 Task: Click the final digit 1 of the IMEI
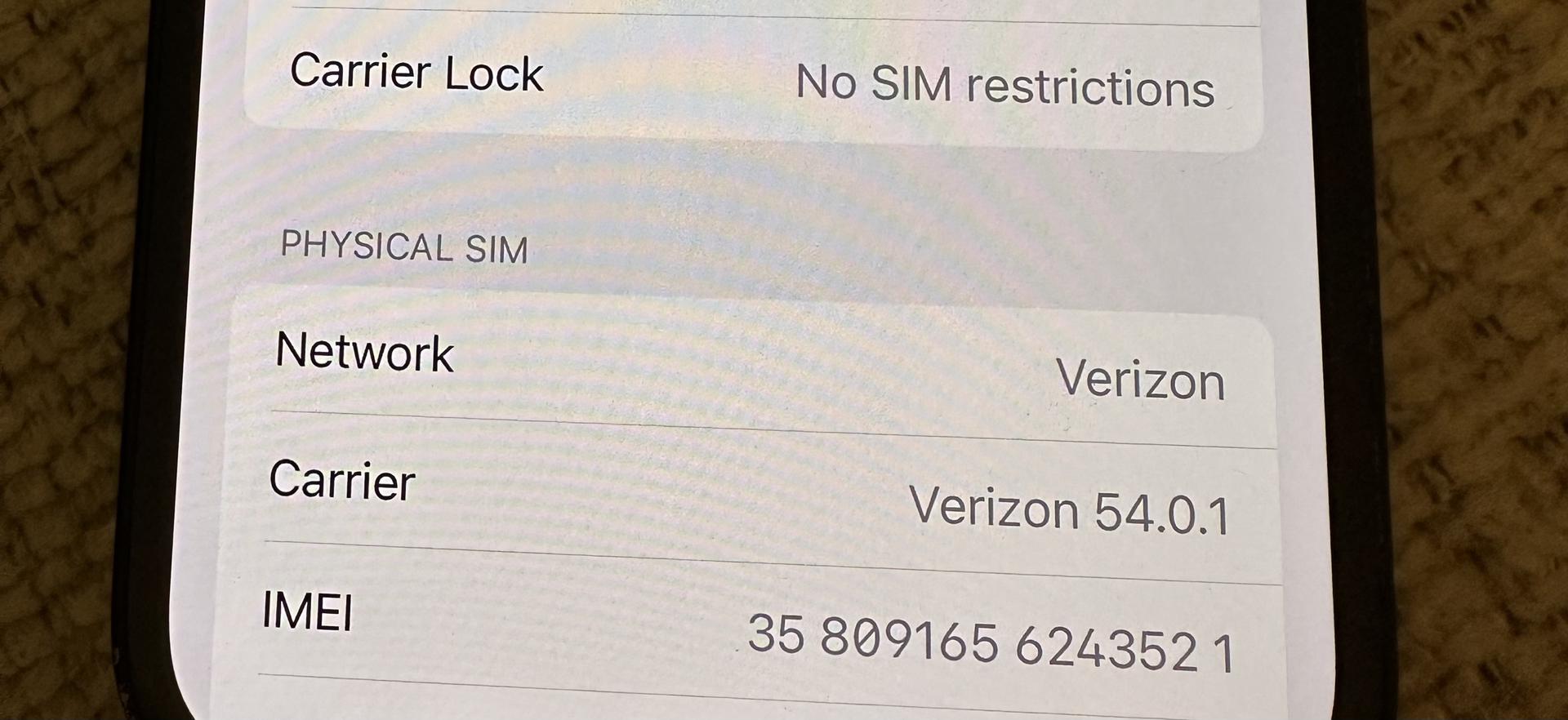click(x=1223, y=653)
